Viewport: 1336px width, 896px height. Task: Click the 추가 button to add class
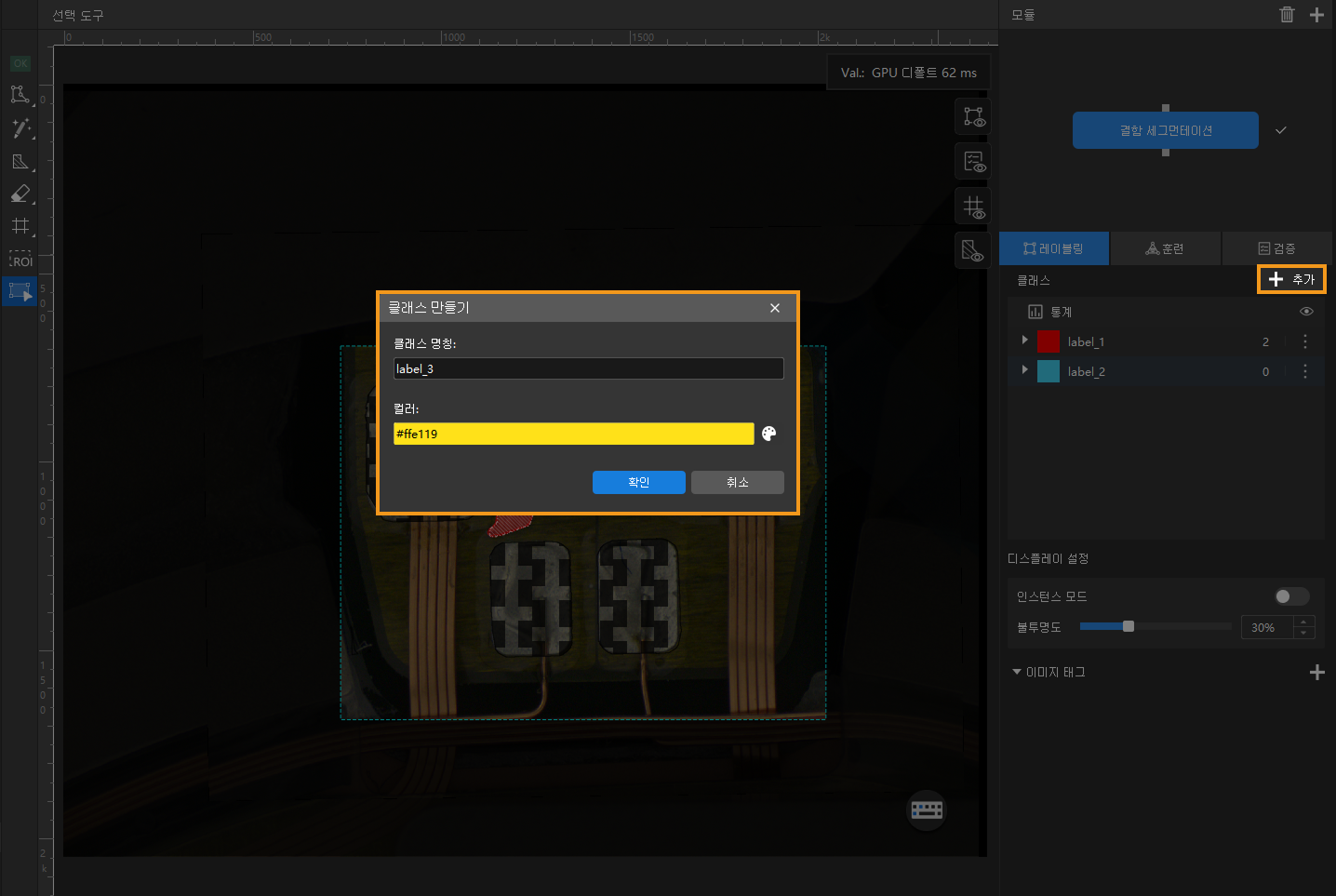coord(1291,279)
